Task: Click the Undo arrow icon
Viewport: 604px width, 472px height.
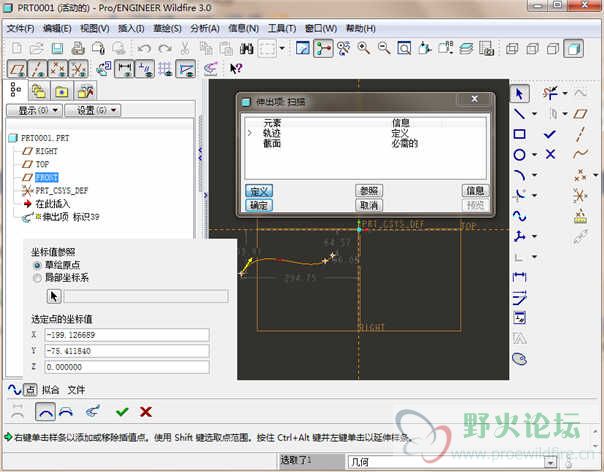Action: (144, 49)
